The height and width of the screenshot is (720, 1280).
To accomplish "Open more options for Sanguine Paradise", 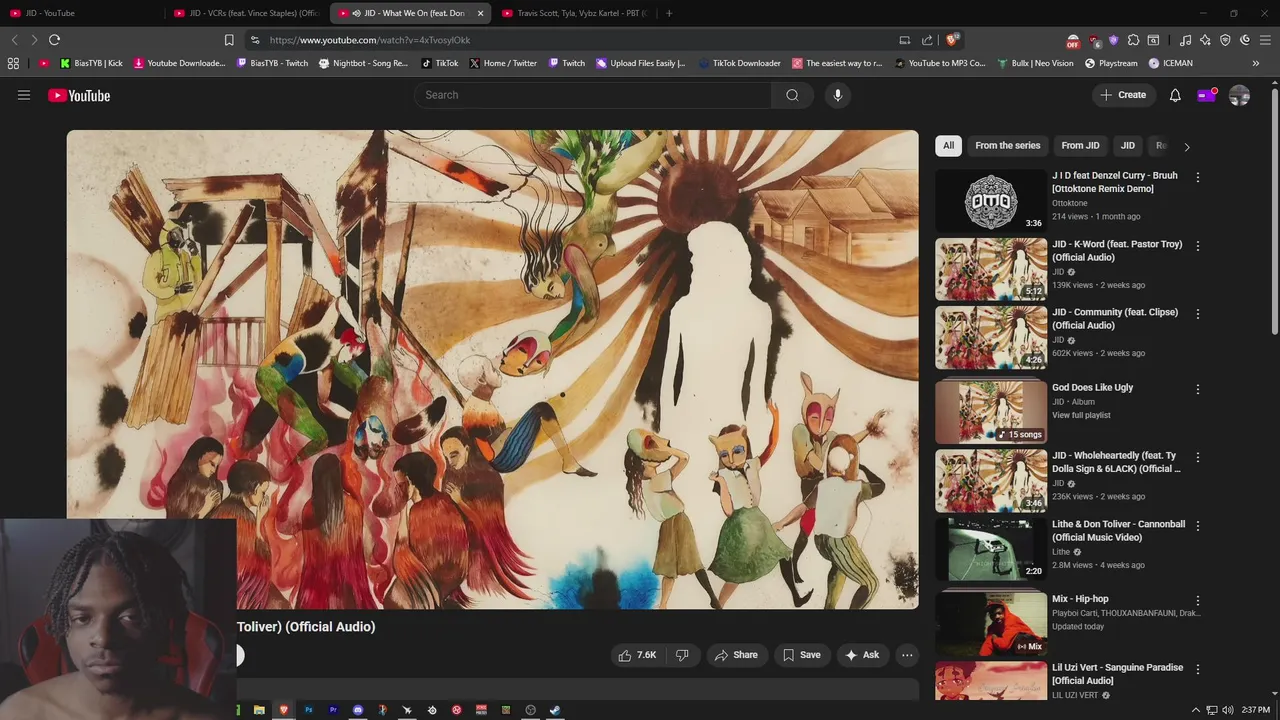I will (1197, 669).
